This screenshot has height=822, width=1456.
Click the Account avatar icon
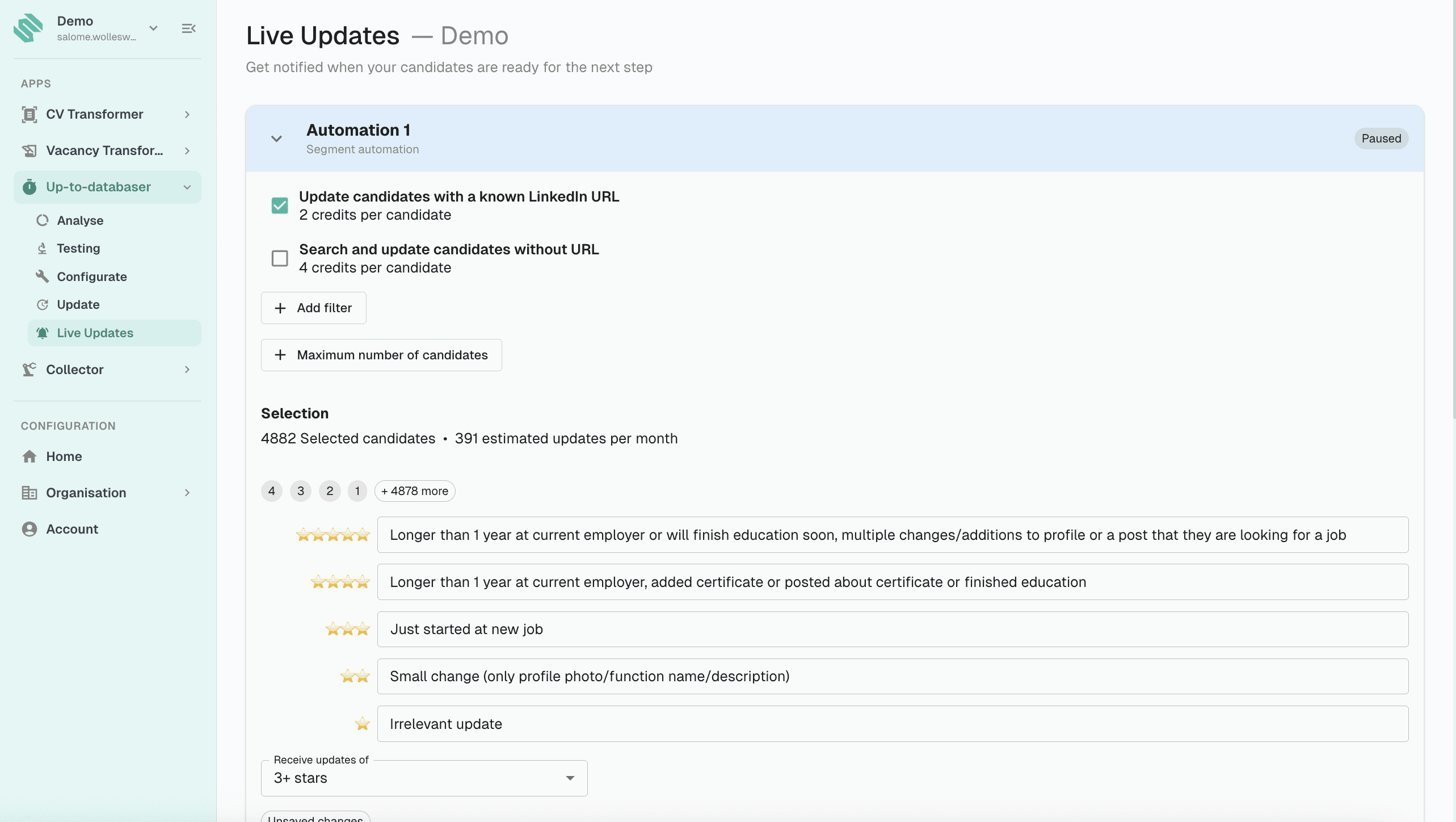30,529
